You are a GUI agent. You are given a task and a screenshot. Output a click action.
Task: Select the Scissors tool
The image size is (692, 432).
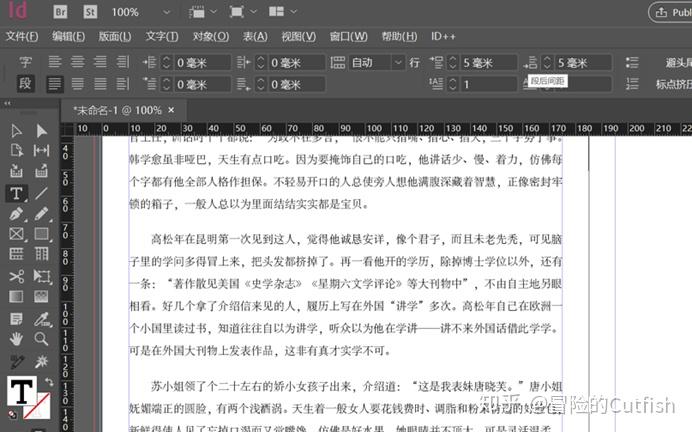(x=16, y=277)
